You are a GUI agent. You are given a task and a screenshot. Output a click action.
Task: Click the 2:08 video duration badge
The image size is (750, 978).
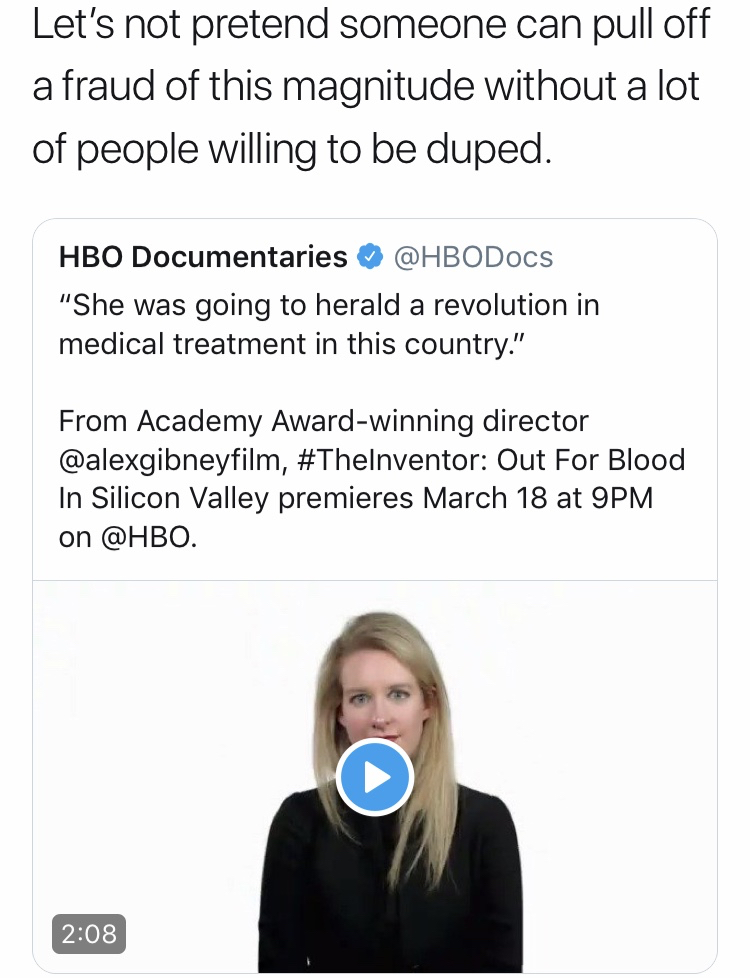(x=89, y=934)
